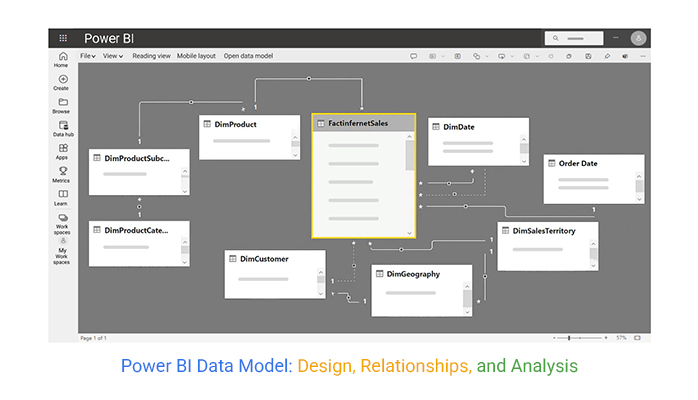This screenshot has width=698, height=400.
Task: Select Mobile layout
Action: (196, 56)
